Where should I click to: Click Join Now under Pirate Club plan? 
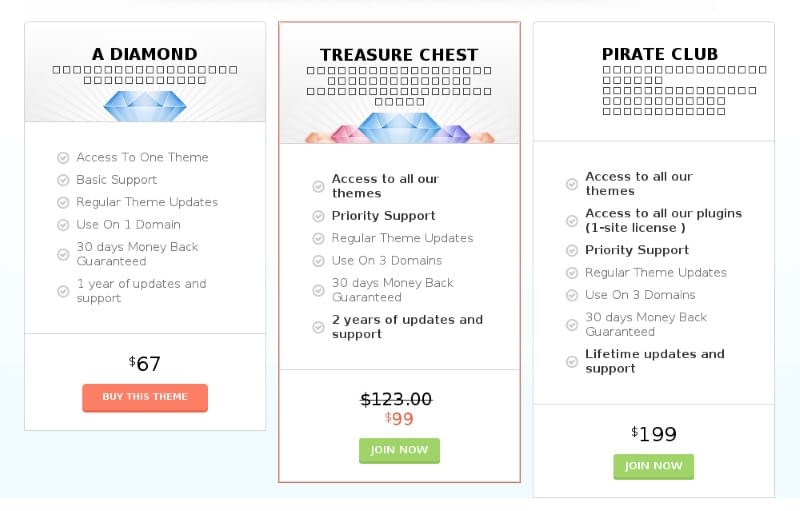tap(653, 466)
